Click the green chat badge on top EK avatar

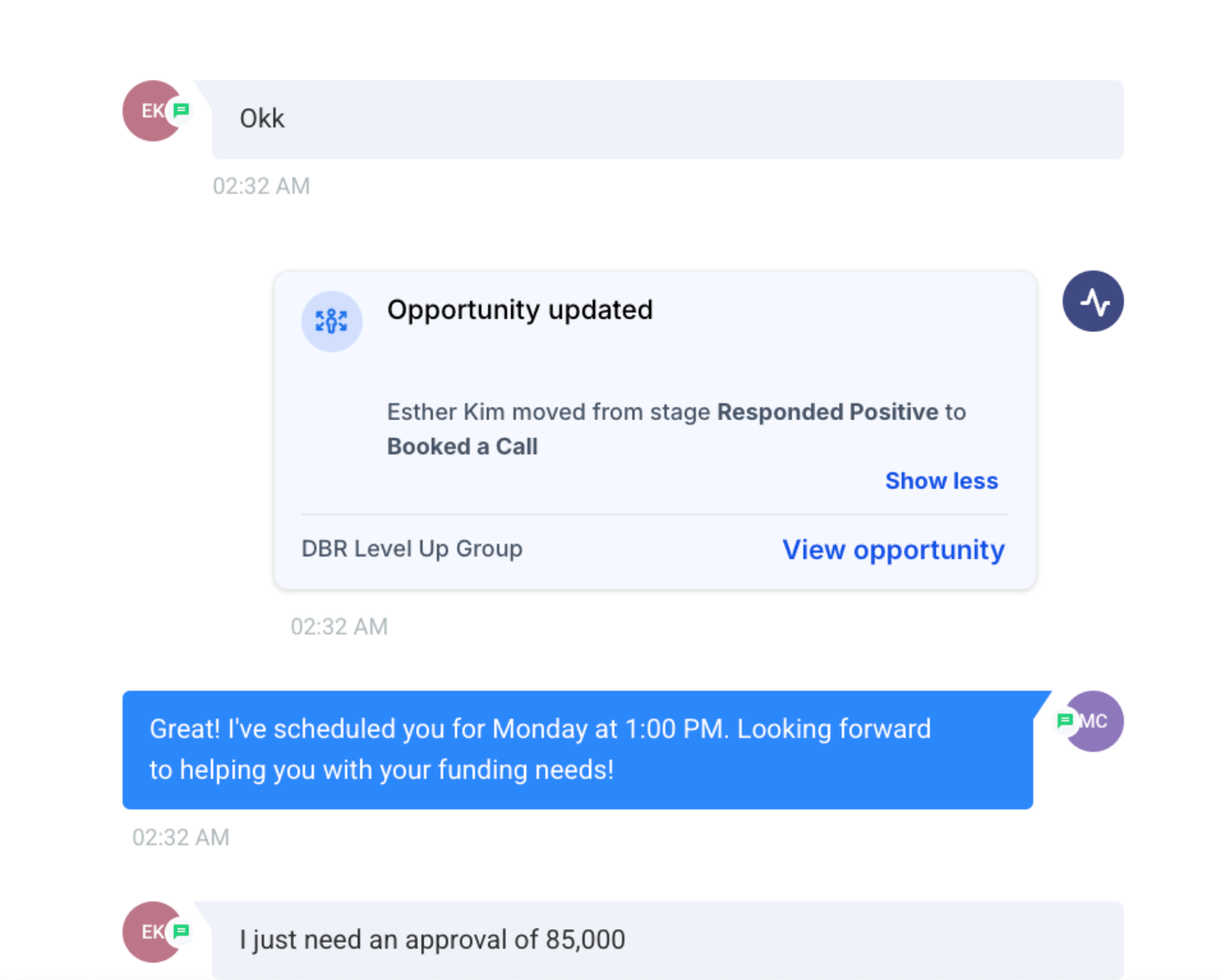(181, 110)
